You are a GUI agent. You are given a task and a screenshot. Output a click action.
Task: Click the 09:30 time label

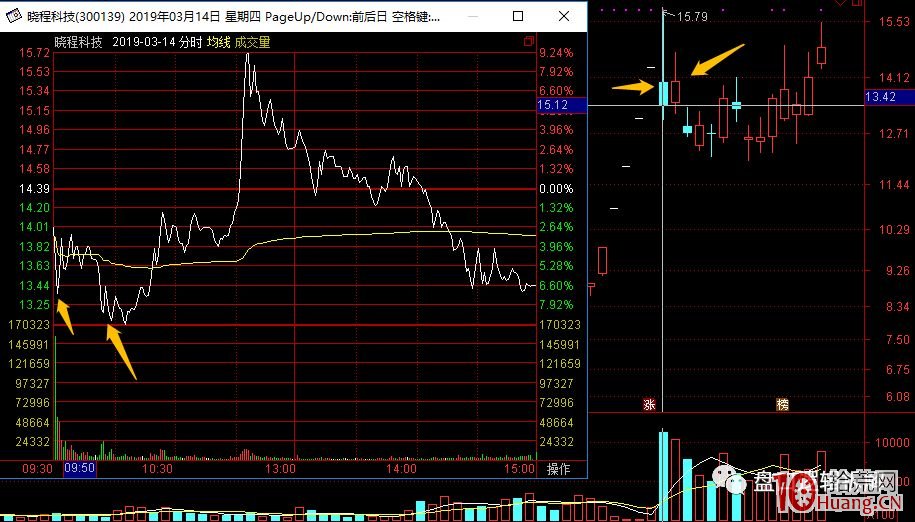point(37,469)
